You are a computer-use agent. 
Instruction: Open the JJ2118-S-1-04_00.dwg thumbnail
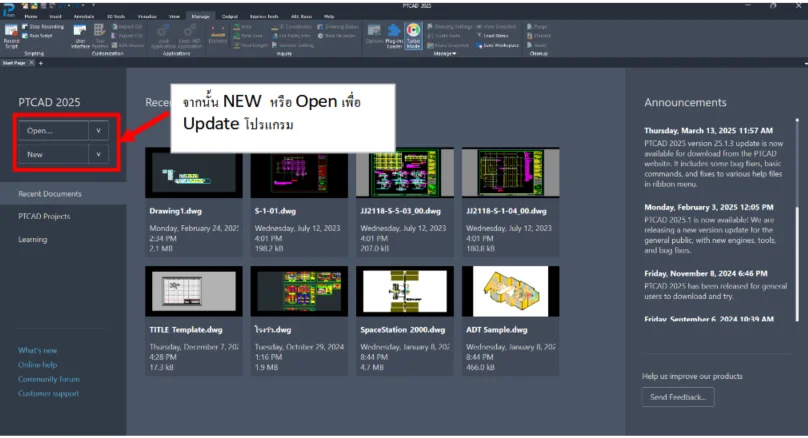click(x=511, y=173)
